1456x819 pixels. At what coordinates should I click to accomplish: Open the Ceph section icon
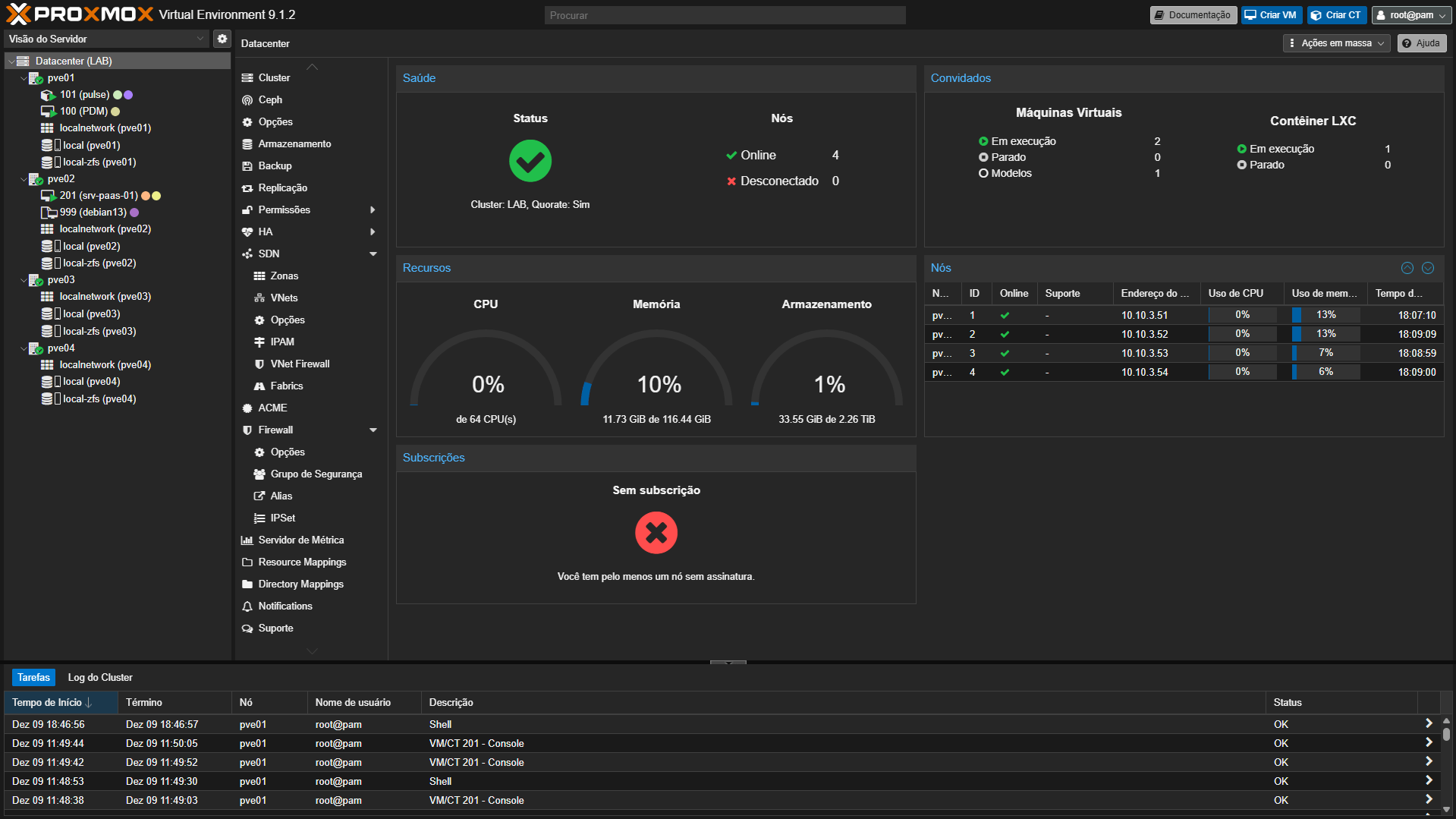(x=247, y=100)
